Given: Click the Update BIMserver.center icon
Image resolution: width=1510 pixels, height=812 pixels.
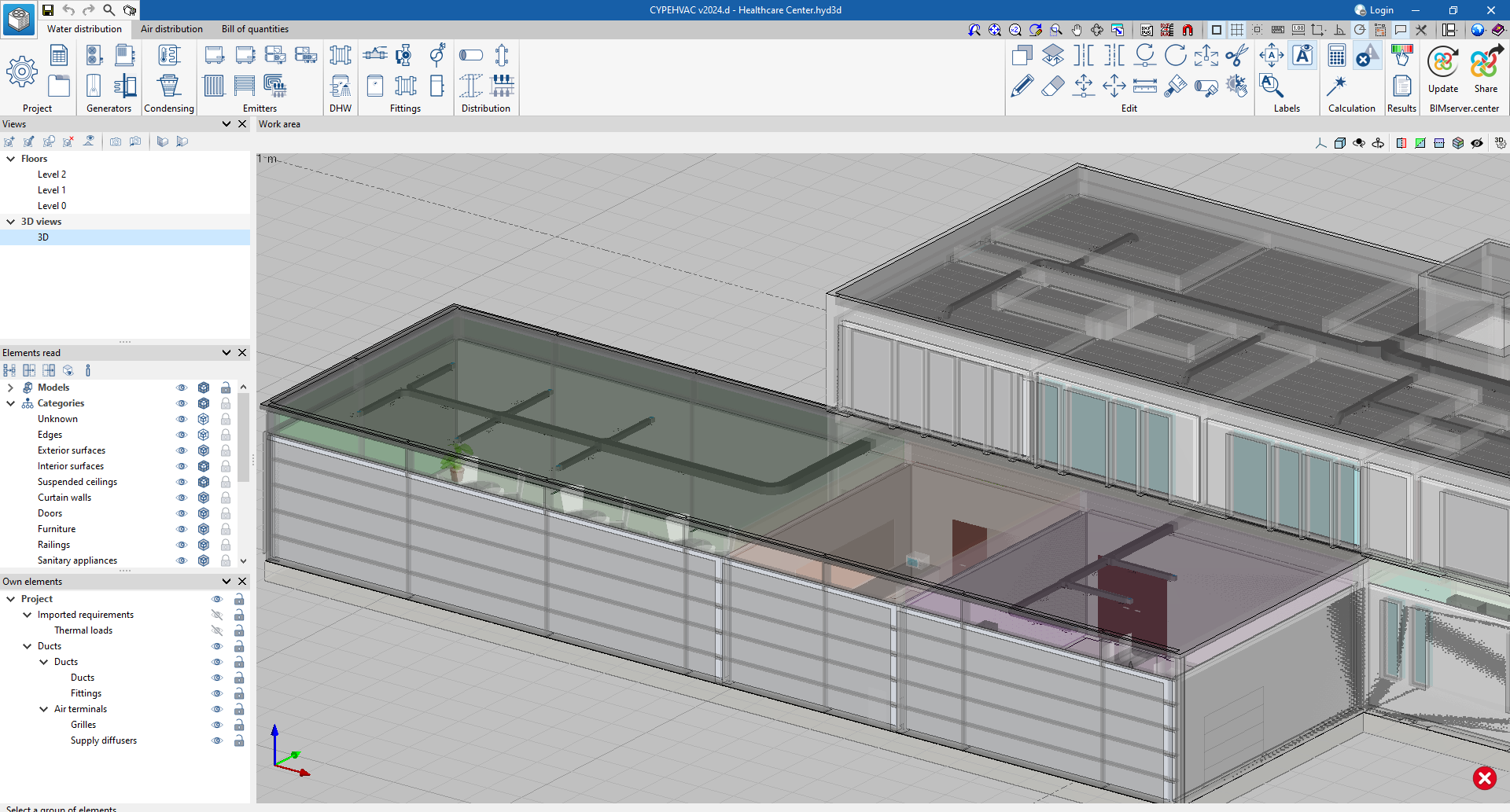Looking at the screenshot, I should tap(1442, 63).
